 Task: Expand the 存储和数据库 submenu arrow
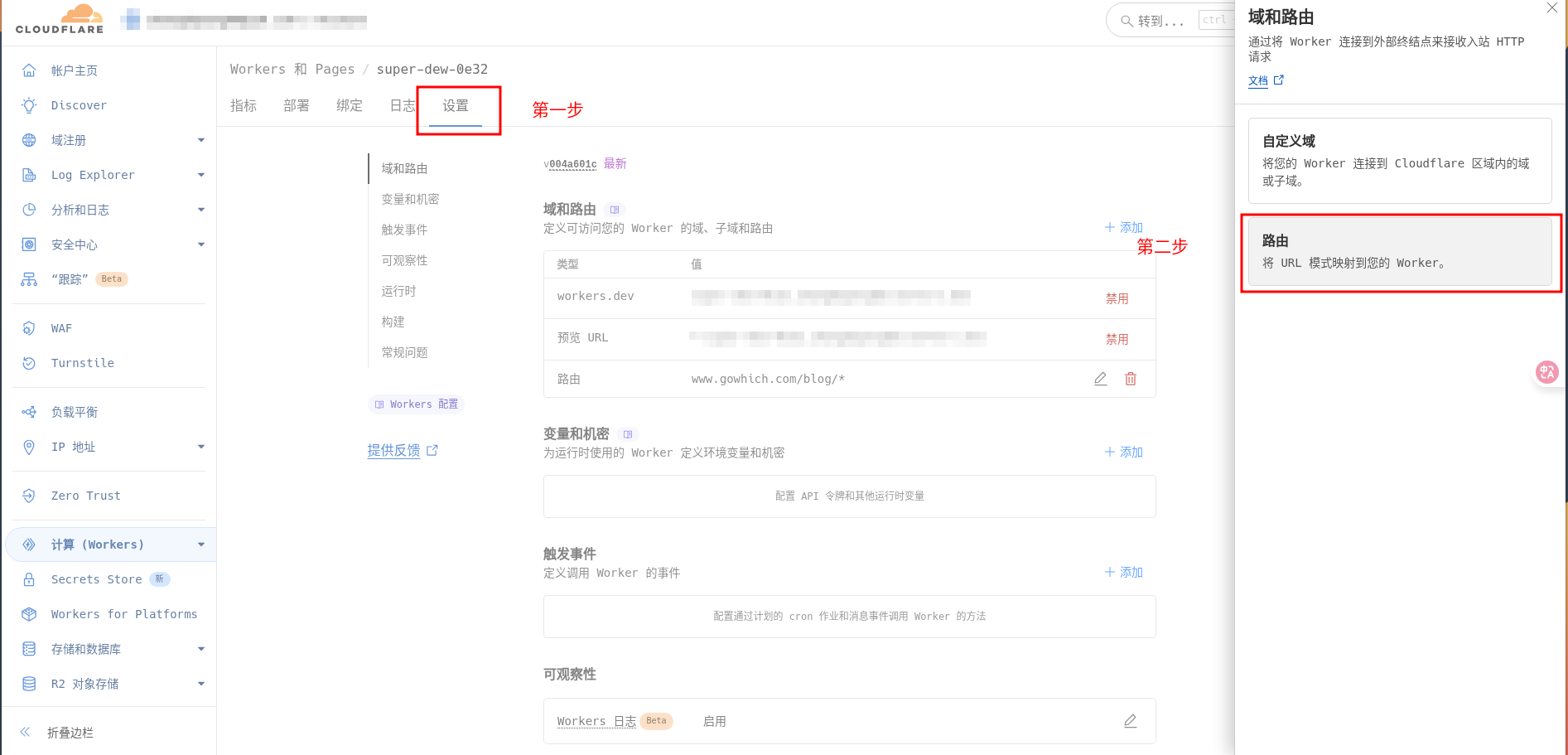(x=201, y=649)
